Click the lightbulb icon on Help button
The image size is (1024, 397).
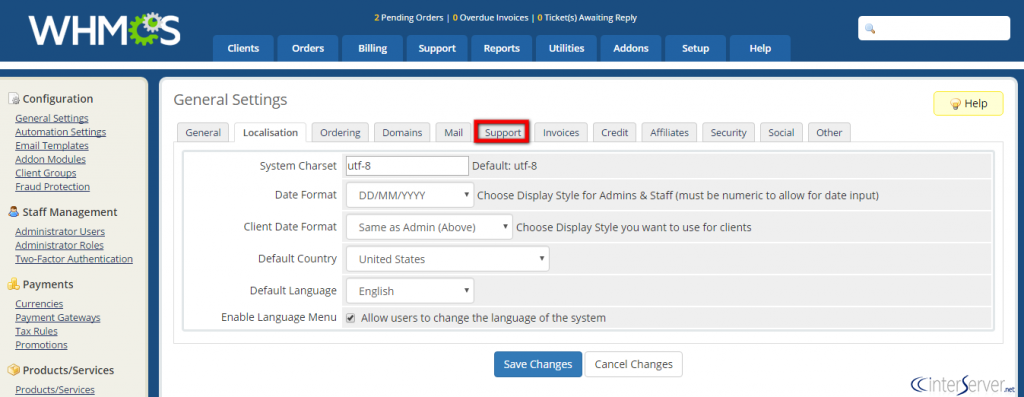955,104
